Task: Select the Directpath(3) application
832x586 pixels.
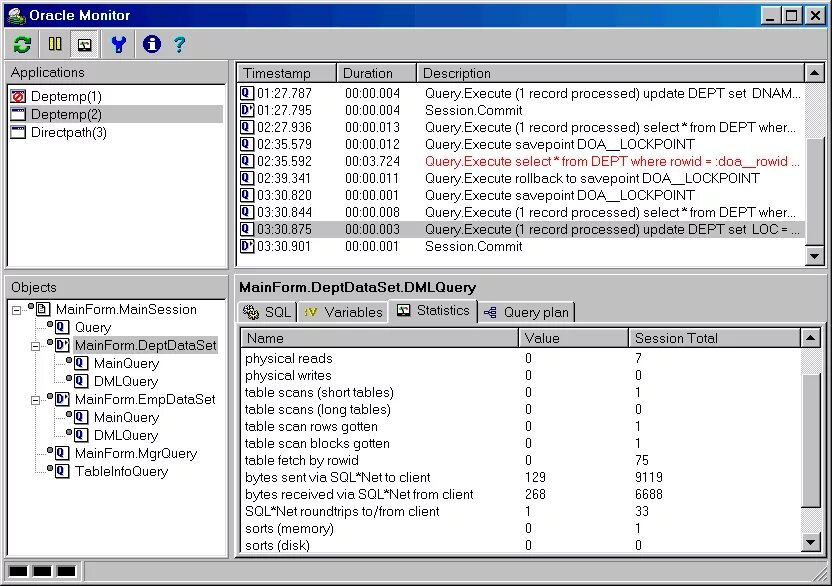Action: click(68, 132)
